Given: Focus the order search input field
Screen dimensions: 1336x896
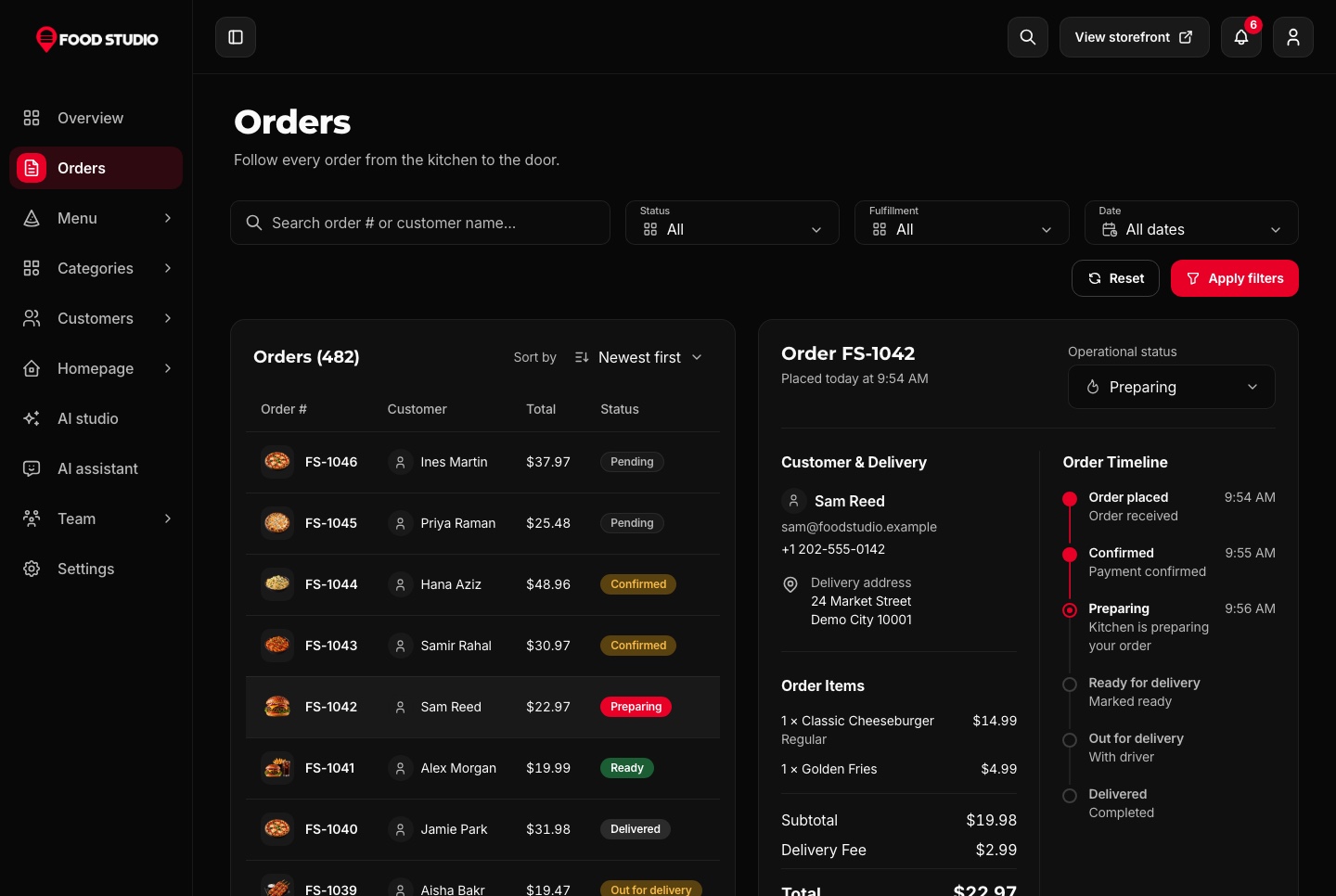Looking at the screenshot, I should coord(420,223).
